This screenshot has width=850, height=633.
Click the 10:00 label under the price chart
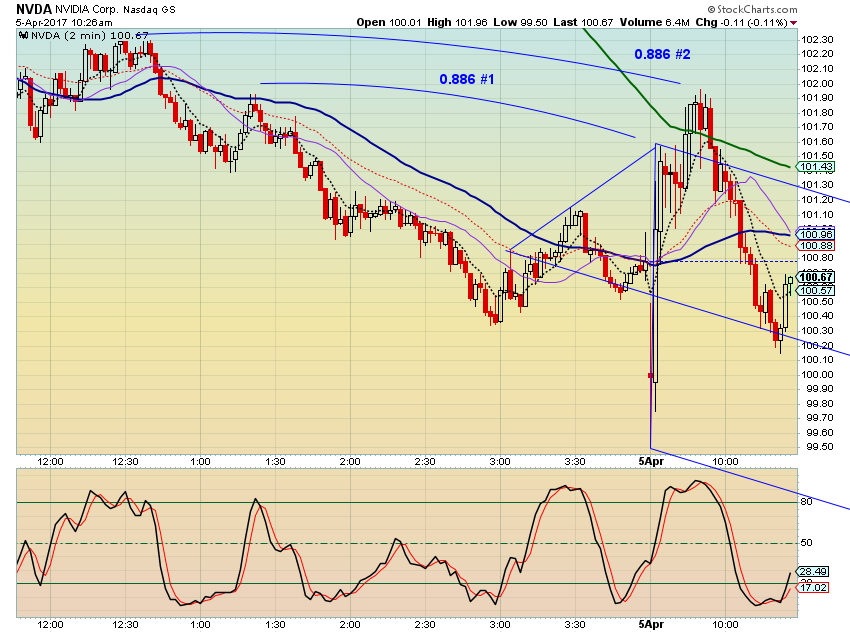pos(725,462)
